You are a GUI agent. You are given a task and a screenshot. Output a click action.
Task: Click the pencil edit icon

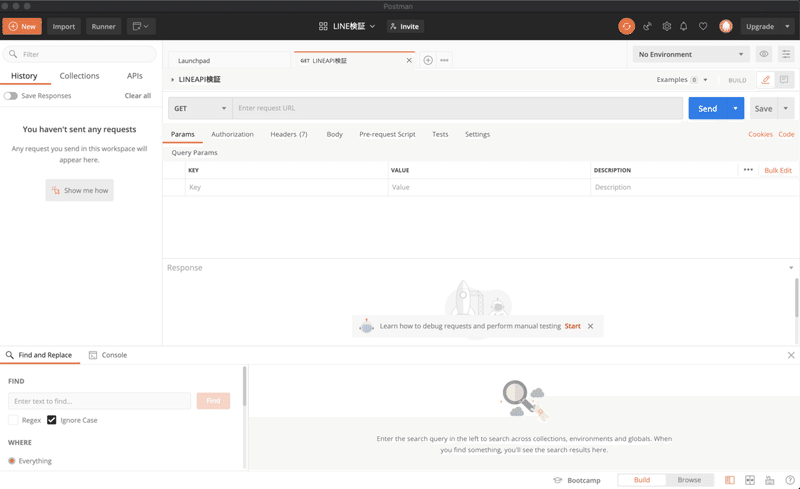tap(766, 80)
